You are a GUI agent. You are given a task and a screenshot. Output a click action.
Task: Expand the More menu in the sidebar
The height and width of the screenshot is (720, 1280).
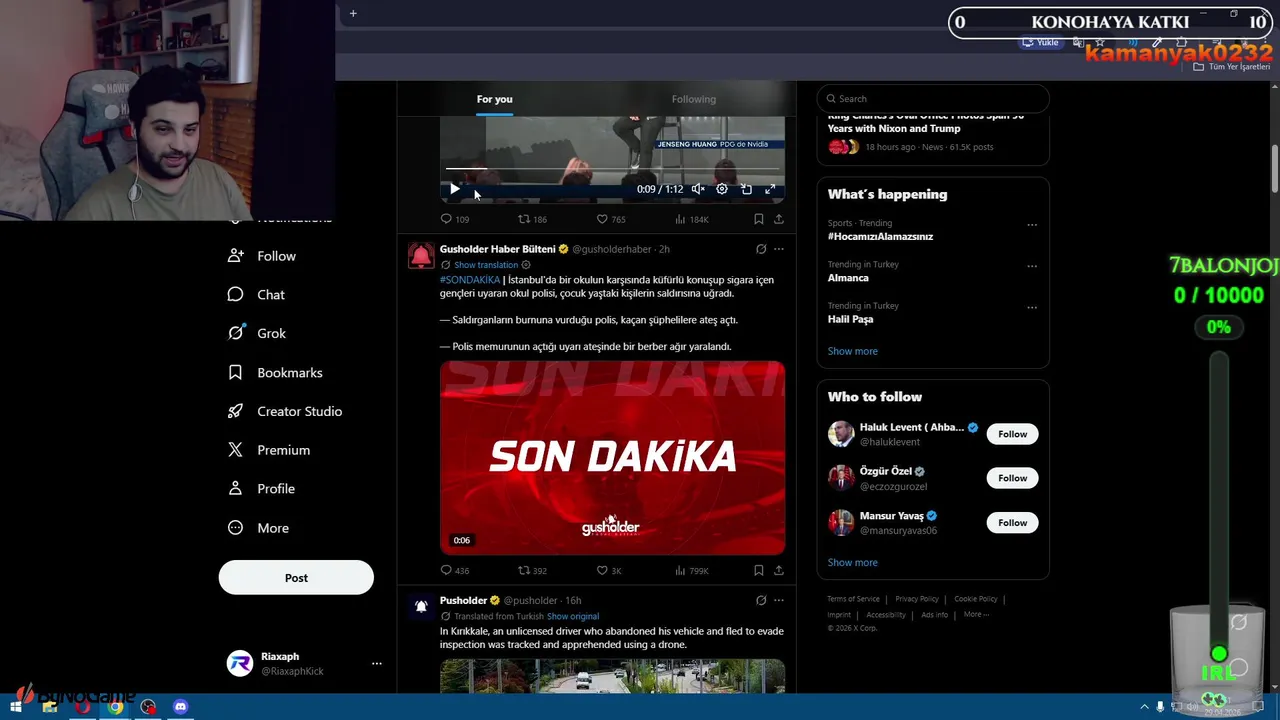point(259,528)
